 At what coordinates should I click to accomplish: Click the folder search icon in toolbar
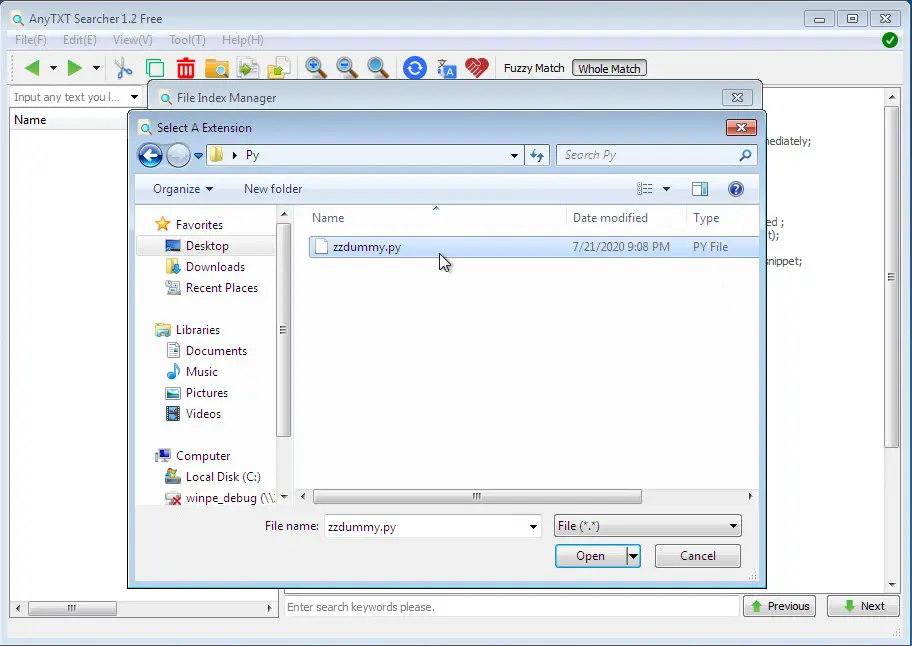coord(216,68)
